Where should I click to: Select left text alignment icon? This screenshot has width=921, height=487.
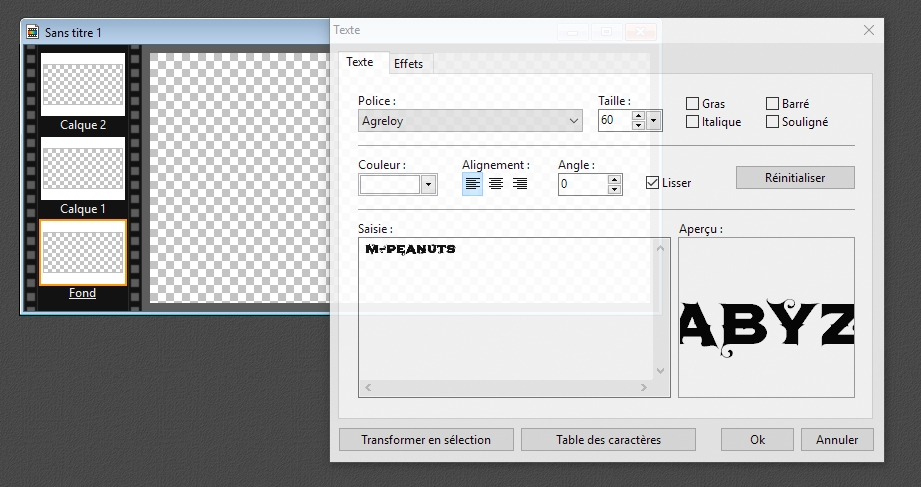coord(472,184)
